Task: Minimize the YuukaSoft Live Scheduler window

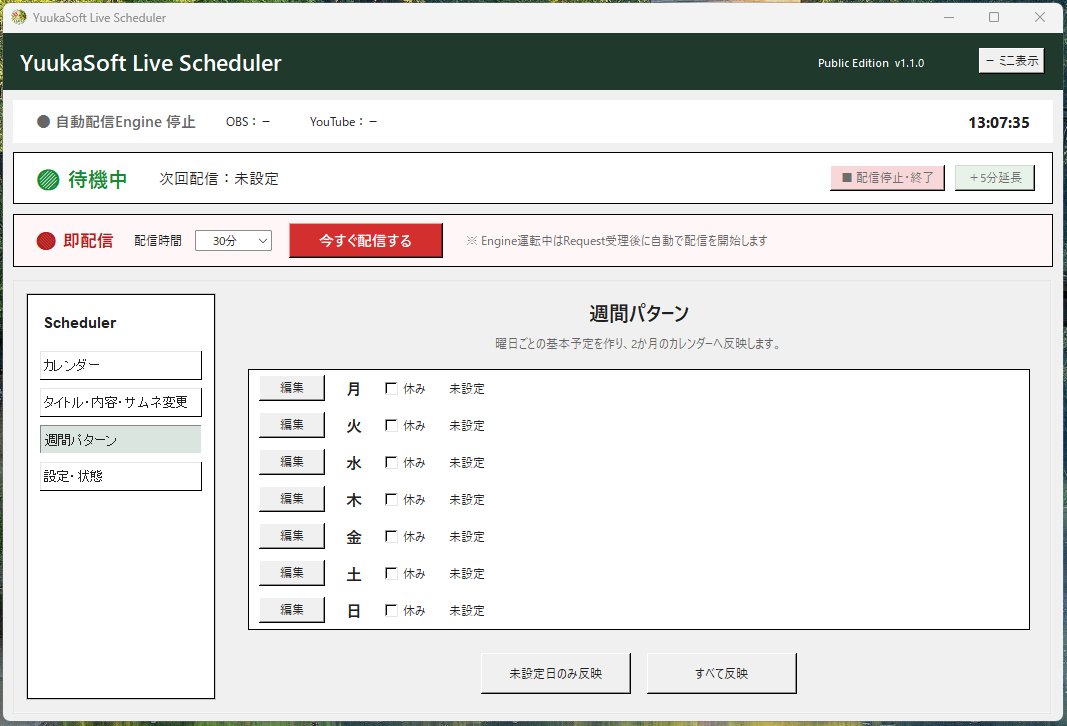Action: [x=949, y=17]
